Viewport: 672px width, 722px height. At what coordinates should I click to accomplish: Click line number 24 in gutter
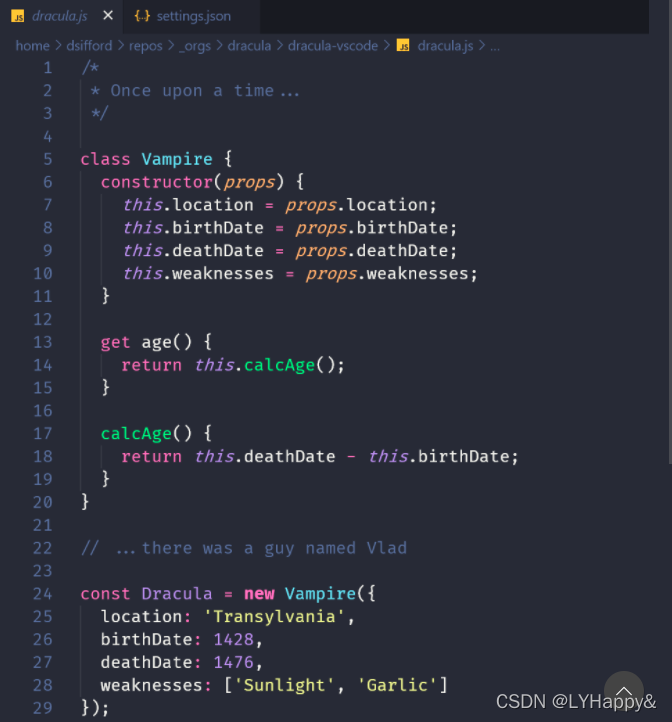pyautogui.click(x=43, y=594)
